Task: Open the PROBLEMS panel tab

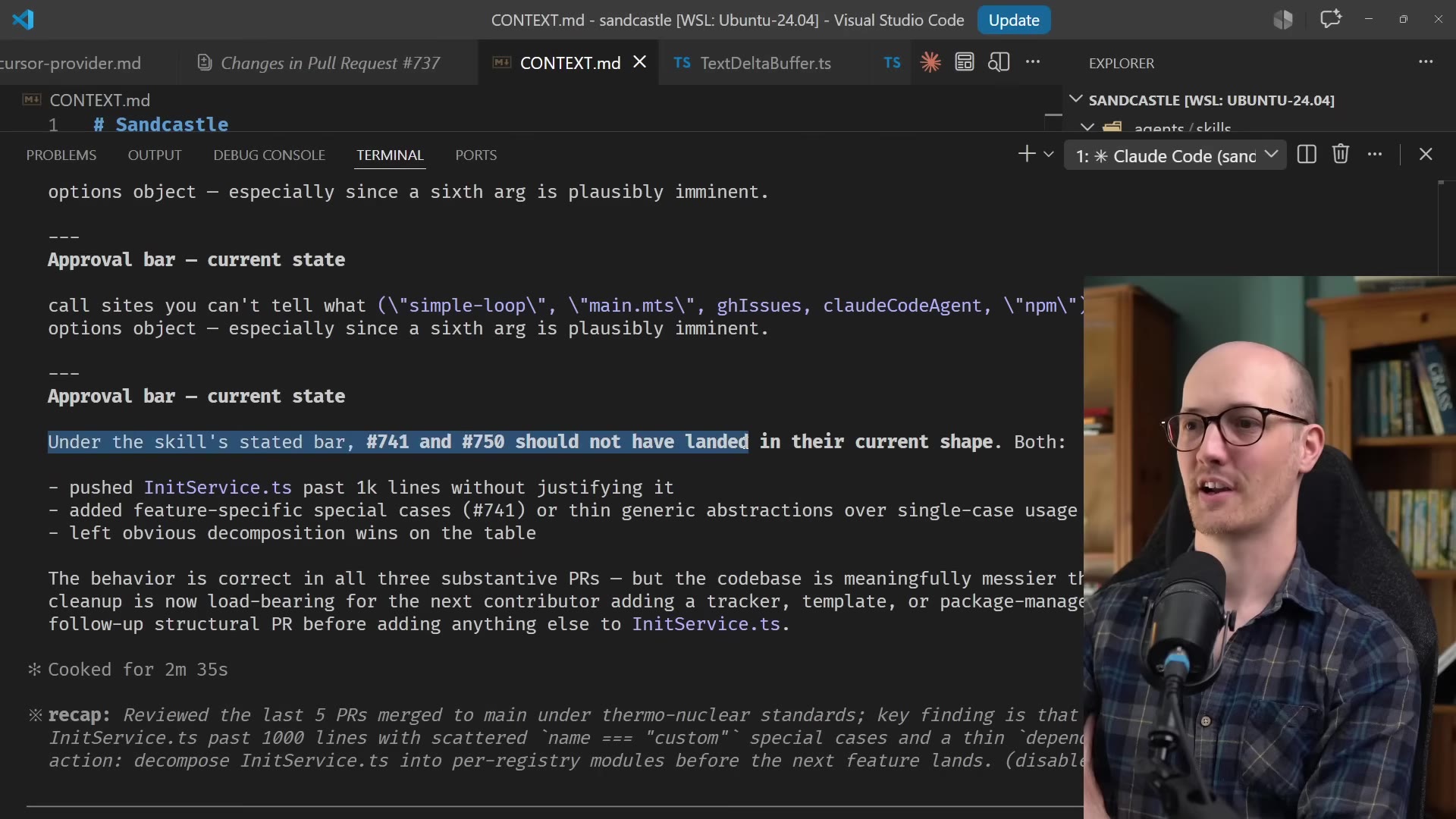Action: pos(61,155)
